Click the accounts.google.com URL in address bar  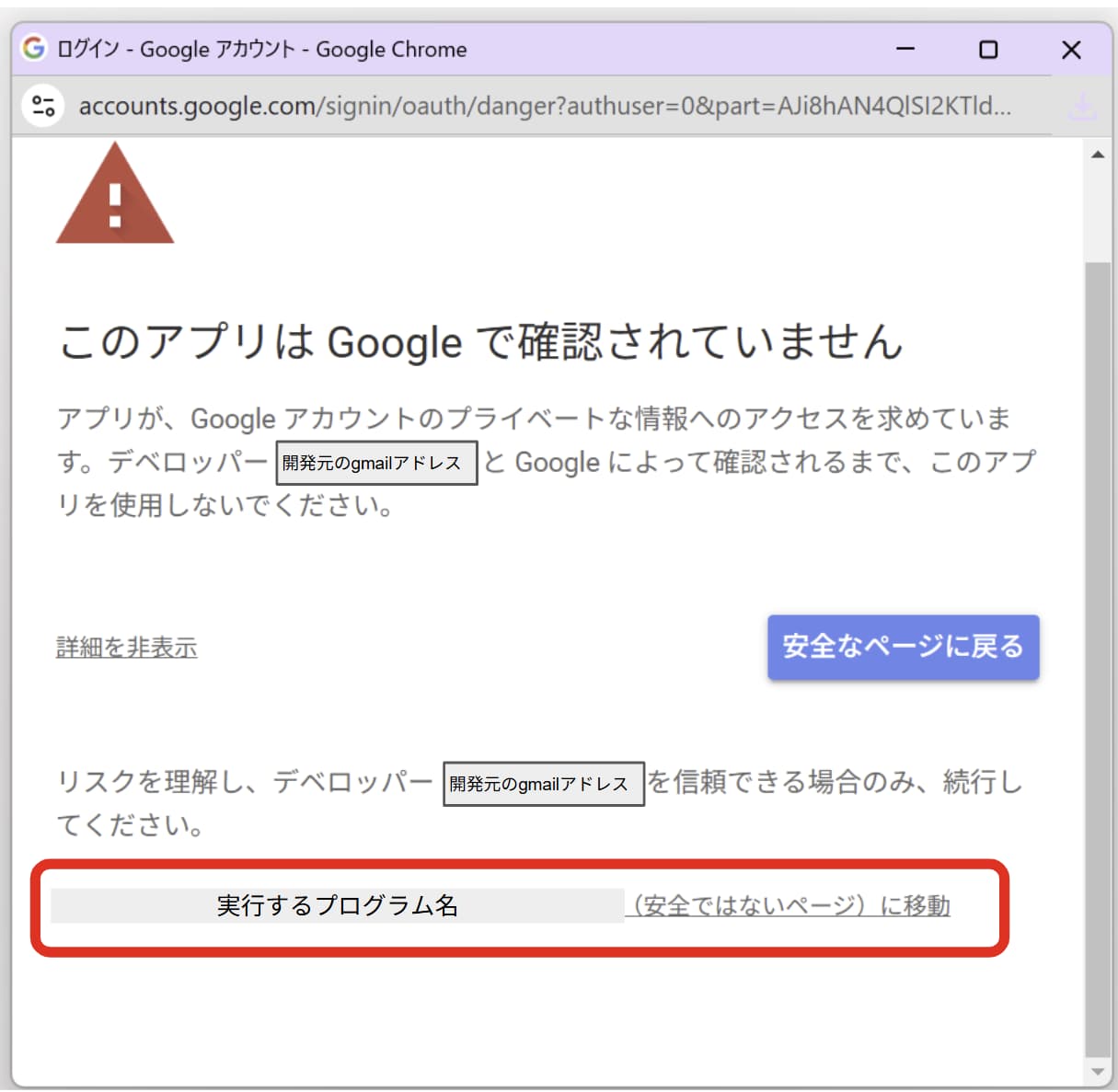545,106
